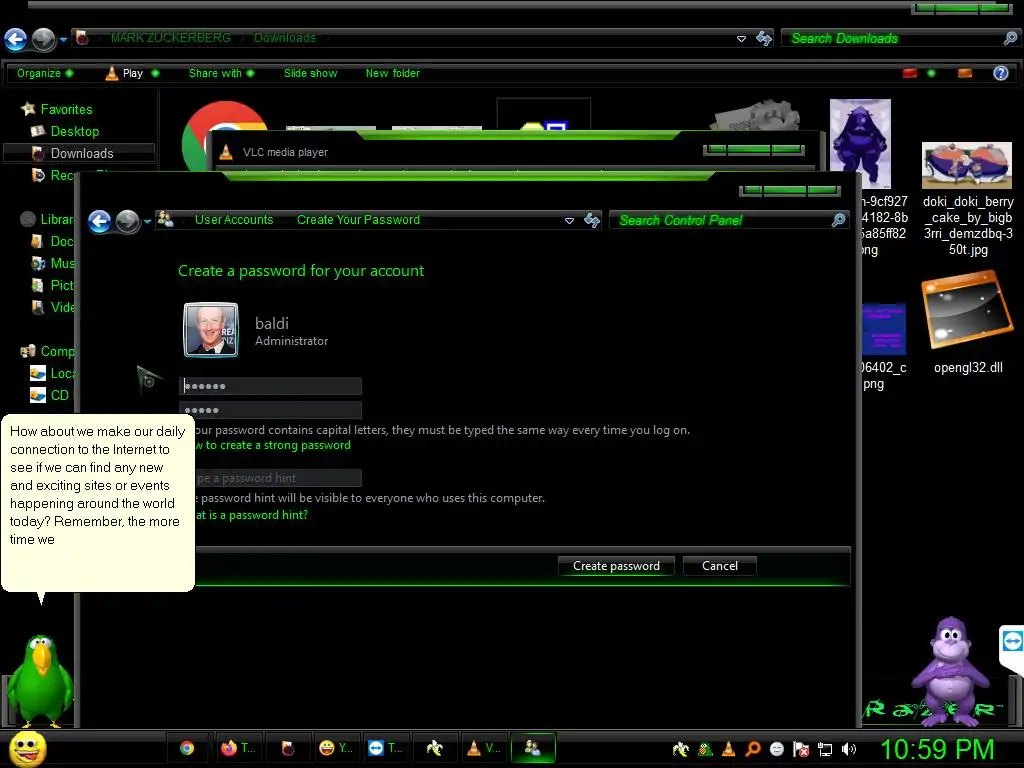Click the Back arrow in Downloads explorer window
This screenshot has height=768, width=1024.
pyautogui.click(x=16, y=39)
